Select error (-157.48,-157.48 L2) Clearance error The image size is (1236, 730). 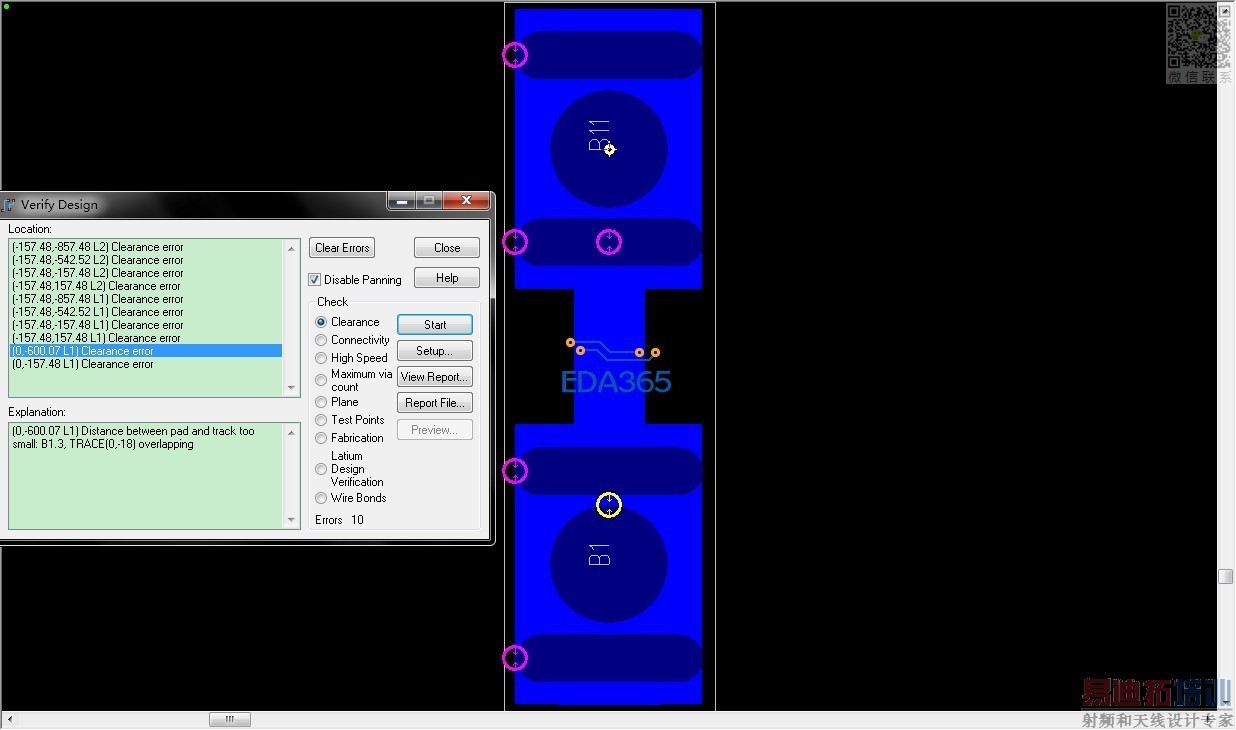coord(146,273)
